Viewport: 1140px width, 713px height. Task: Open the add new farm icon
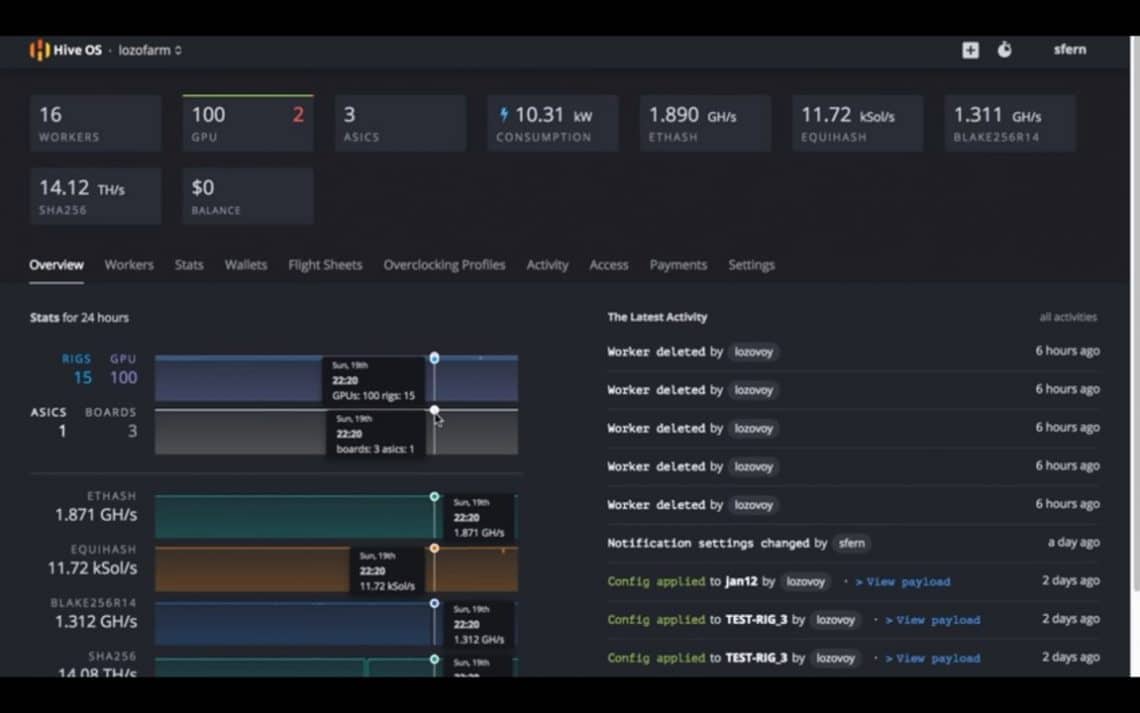(969, 49)
